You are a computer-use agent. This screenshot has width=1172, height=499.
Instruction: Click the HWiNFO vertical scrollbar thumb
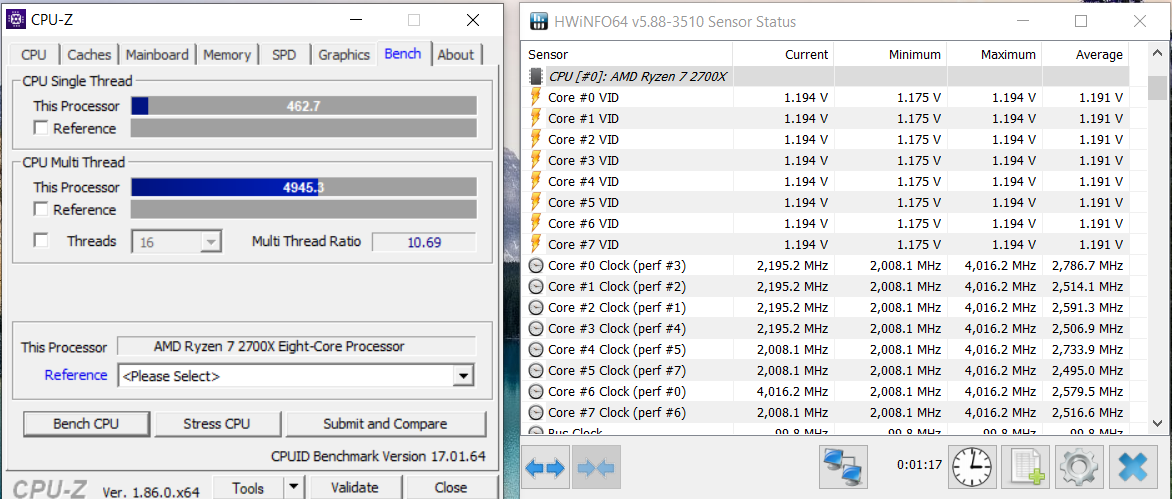coord(1156,87)
